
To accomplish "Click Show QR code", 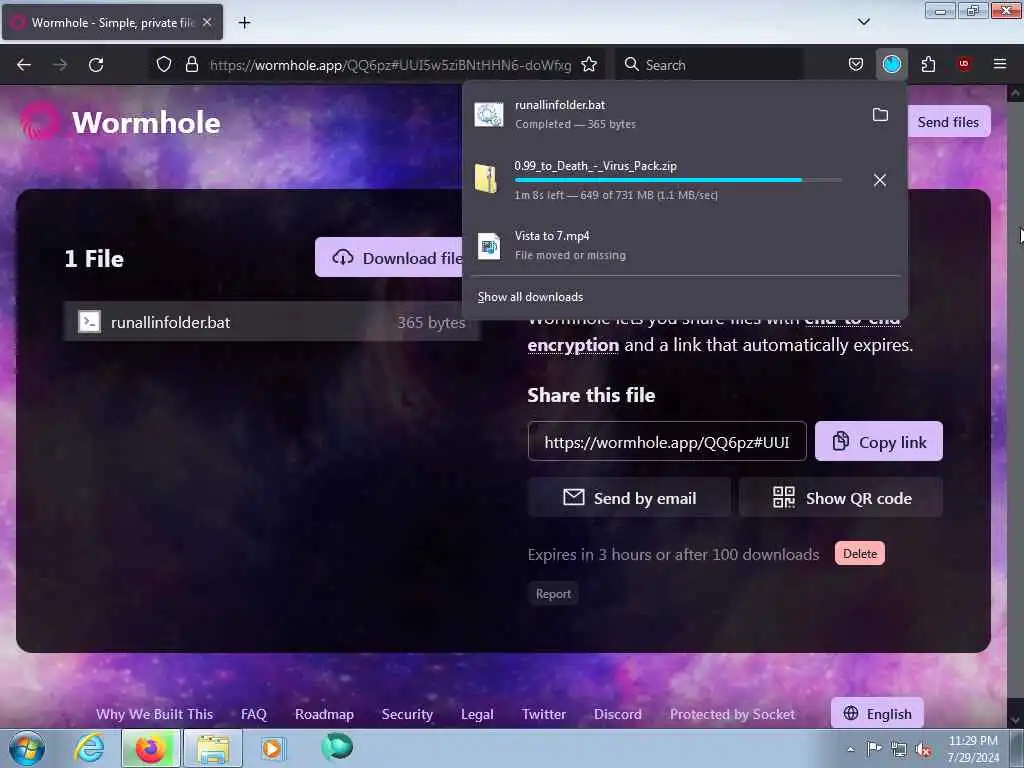I will (x=841, y=498).
